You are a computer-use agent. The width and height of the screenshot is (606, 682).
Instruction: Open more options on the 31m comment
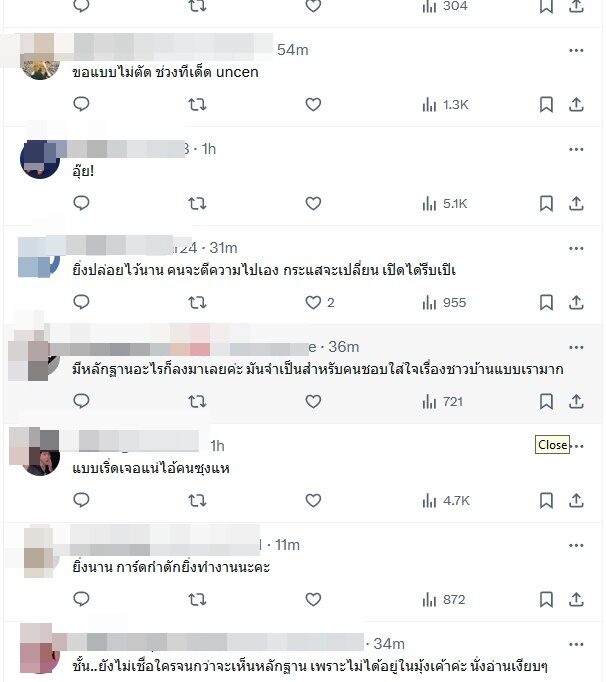pyautogui.click(x=576, y=248)
